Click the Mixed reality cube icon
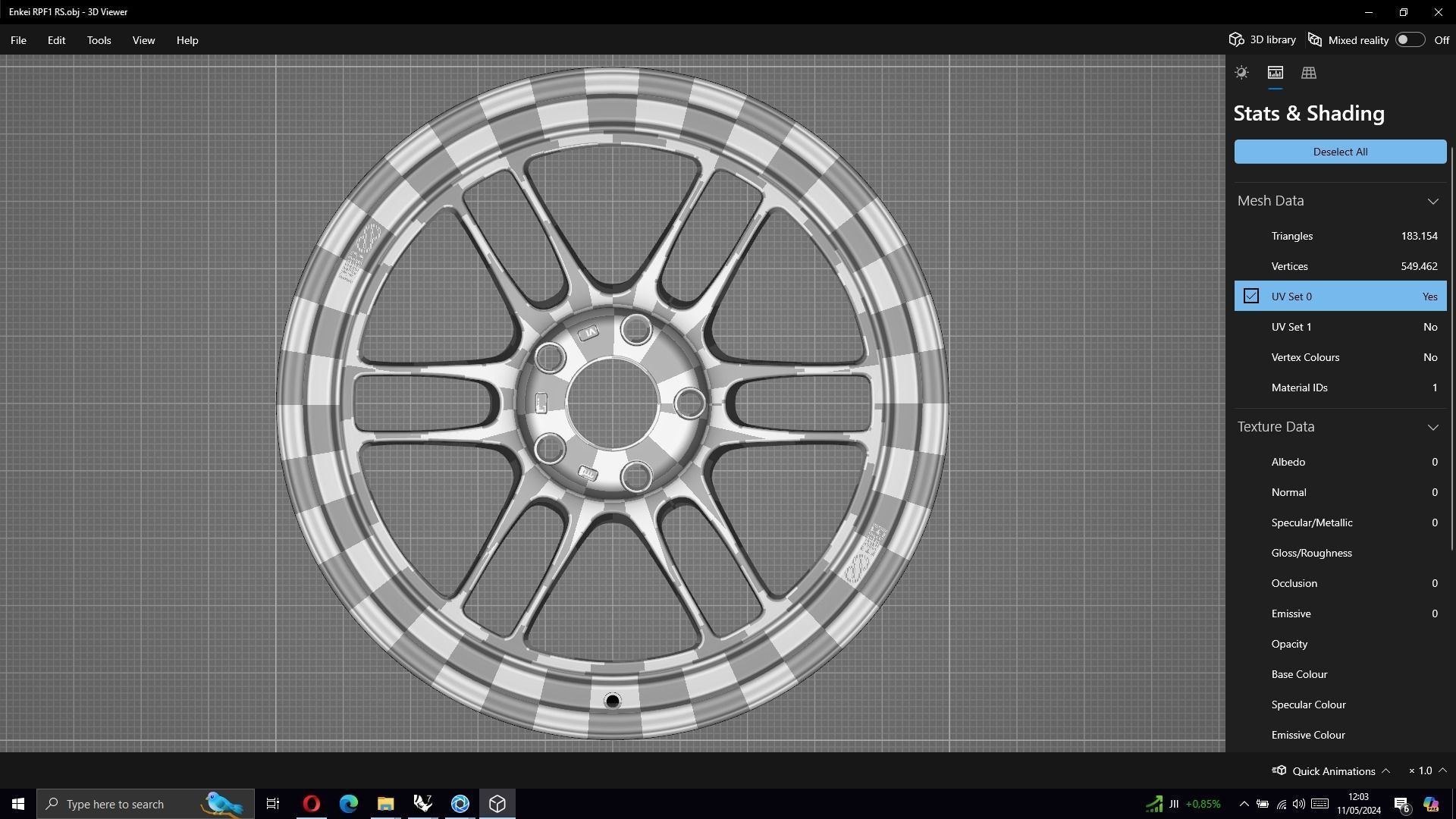Image resolution: width=1456 pixels, height=819 pixels. [x=1315, y=40]
